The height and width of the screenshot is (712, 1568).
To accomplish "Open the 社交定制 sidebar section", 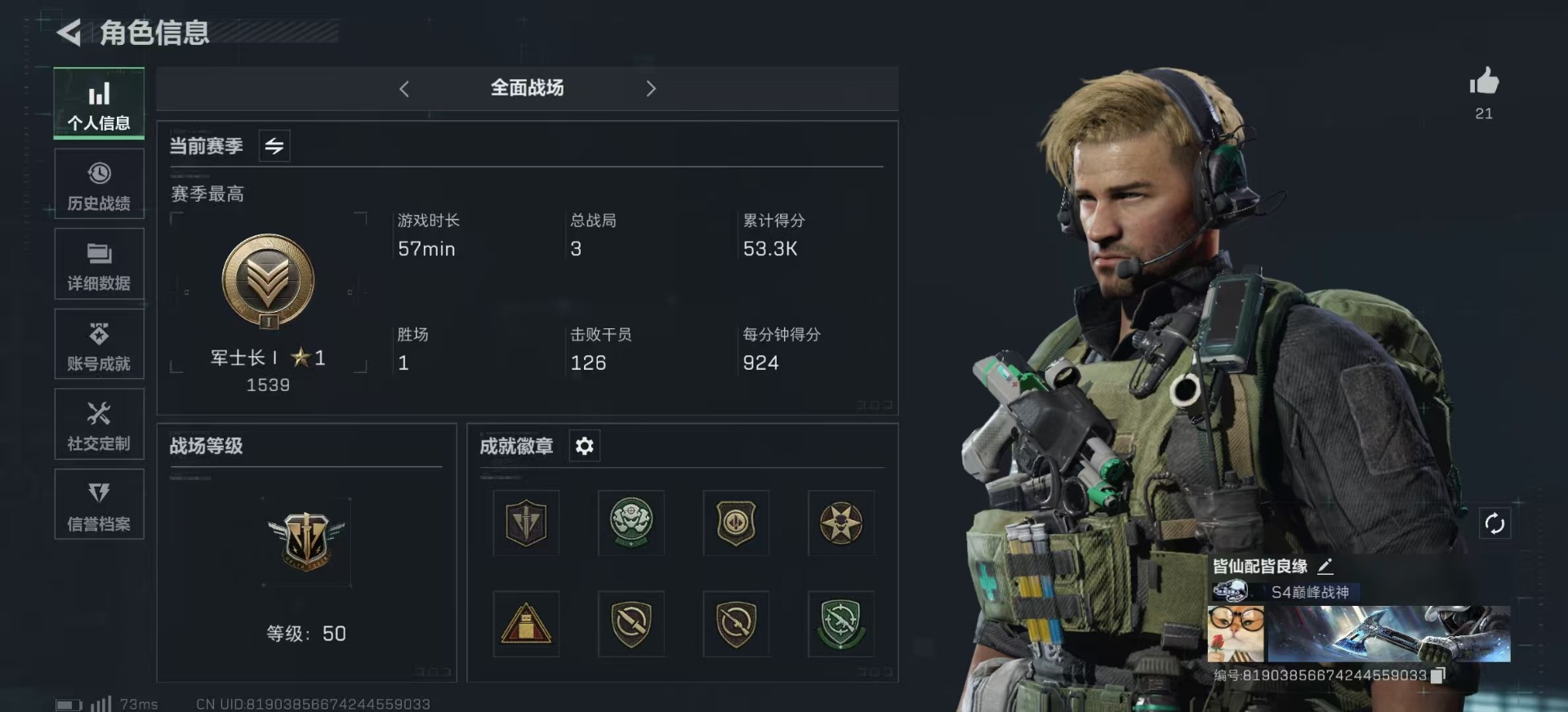I will [x=99, y=424].
